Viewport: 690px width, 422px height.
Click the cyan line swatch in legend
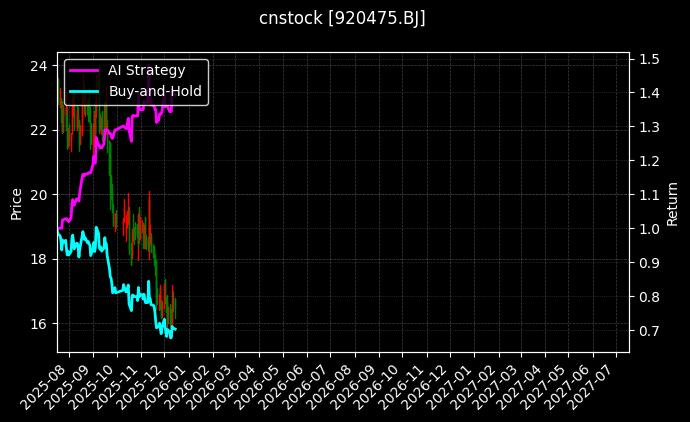tap(84, 91)
